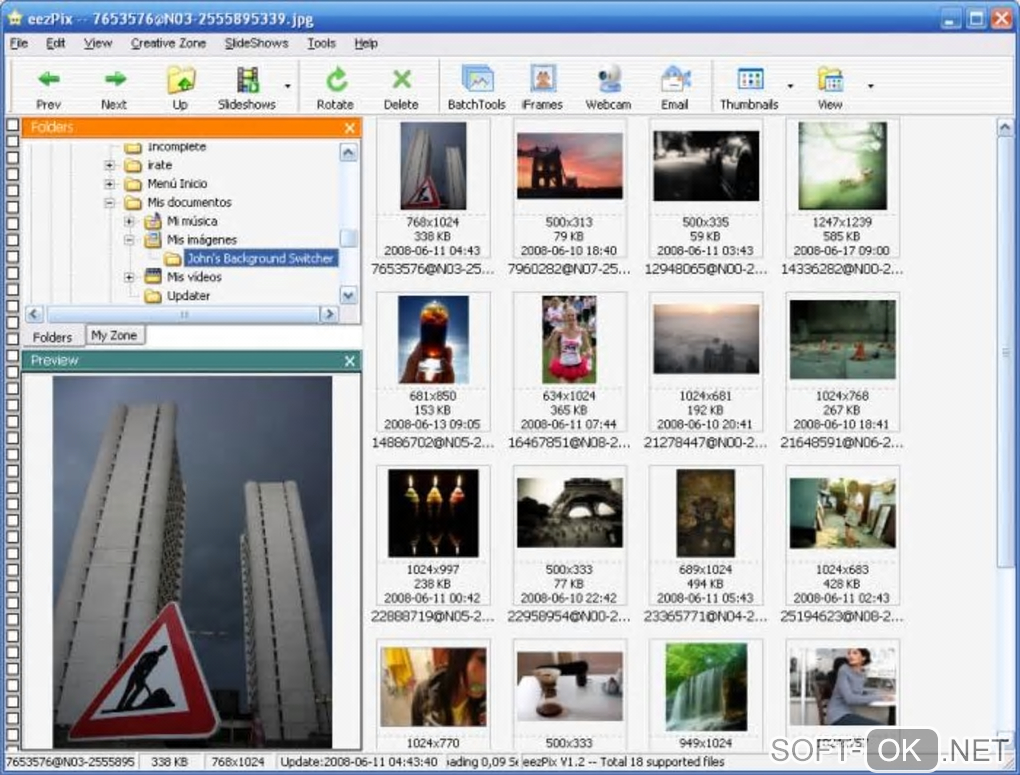The height and width of the screenshot is (775, 1020).
Task: Click folder tree right scroll arrow
Action: click(329, 314)
